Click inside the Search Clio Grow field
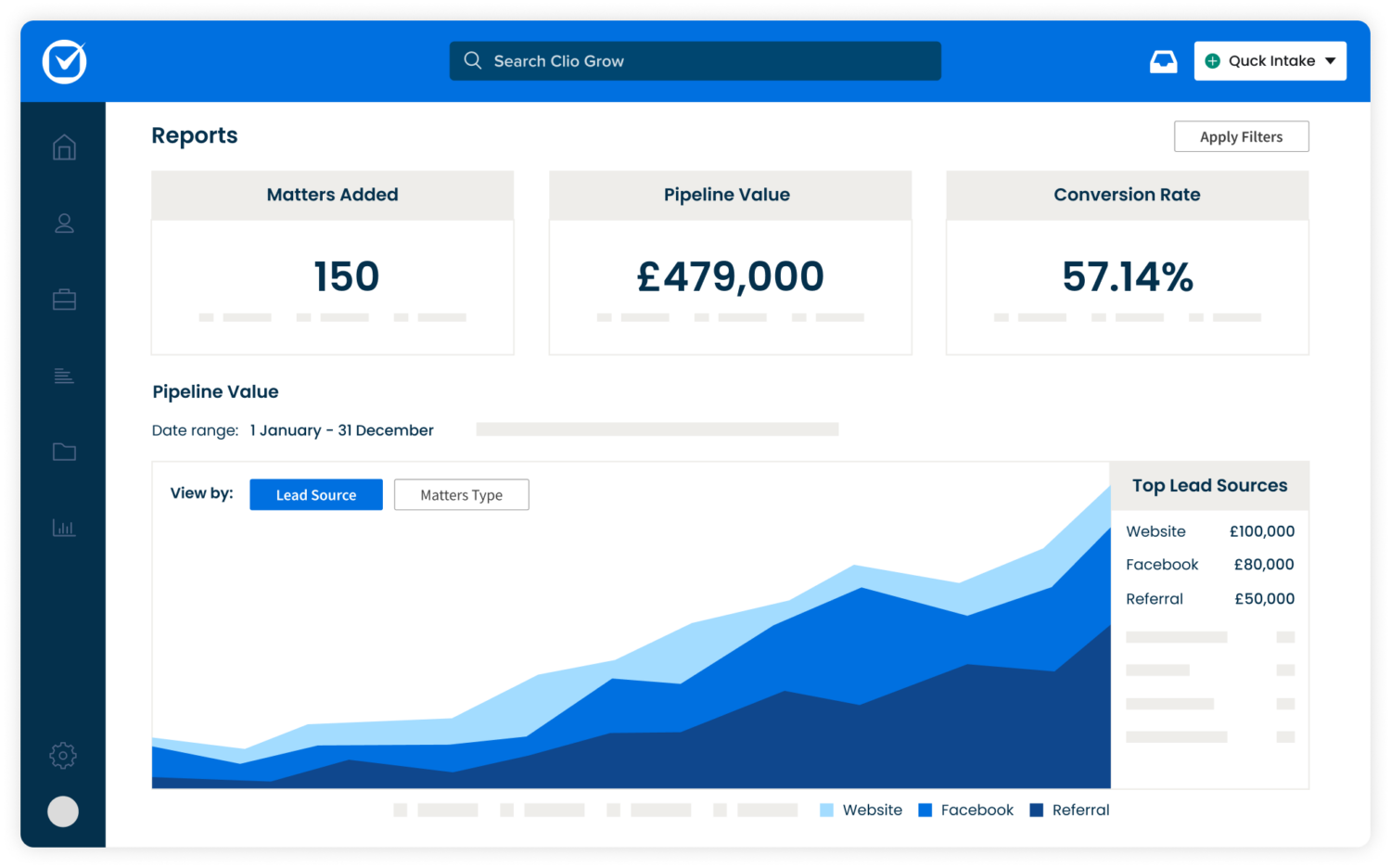The height and width of the screenshot is (868, 1391). (695, 60)
